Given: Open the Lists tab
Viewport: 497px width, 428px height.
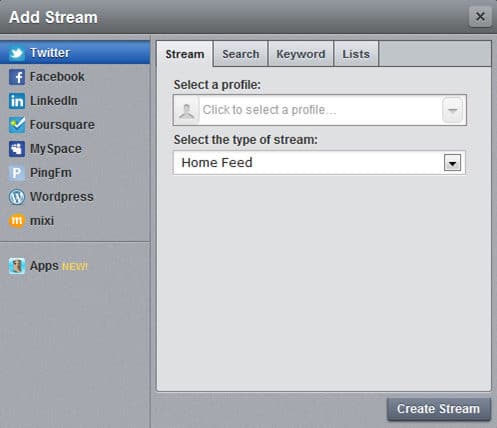Looking at the screenshot, I should [x=356, y=54].
